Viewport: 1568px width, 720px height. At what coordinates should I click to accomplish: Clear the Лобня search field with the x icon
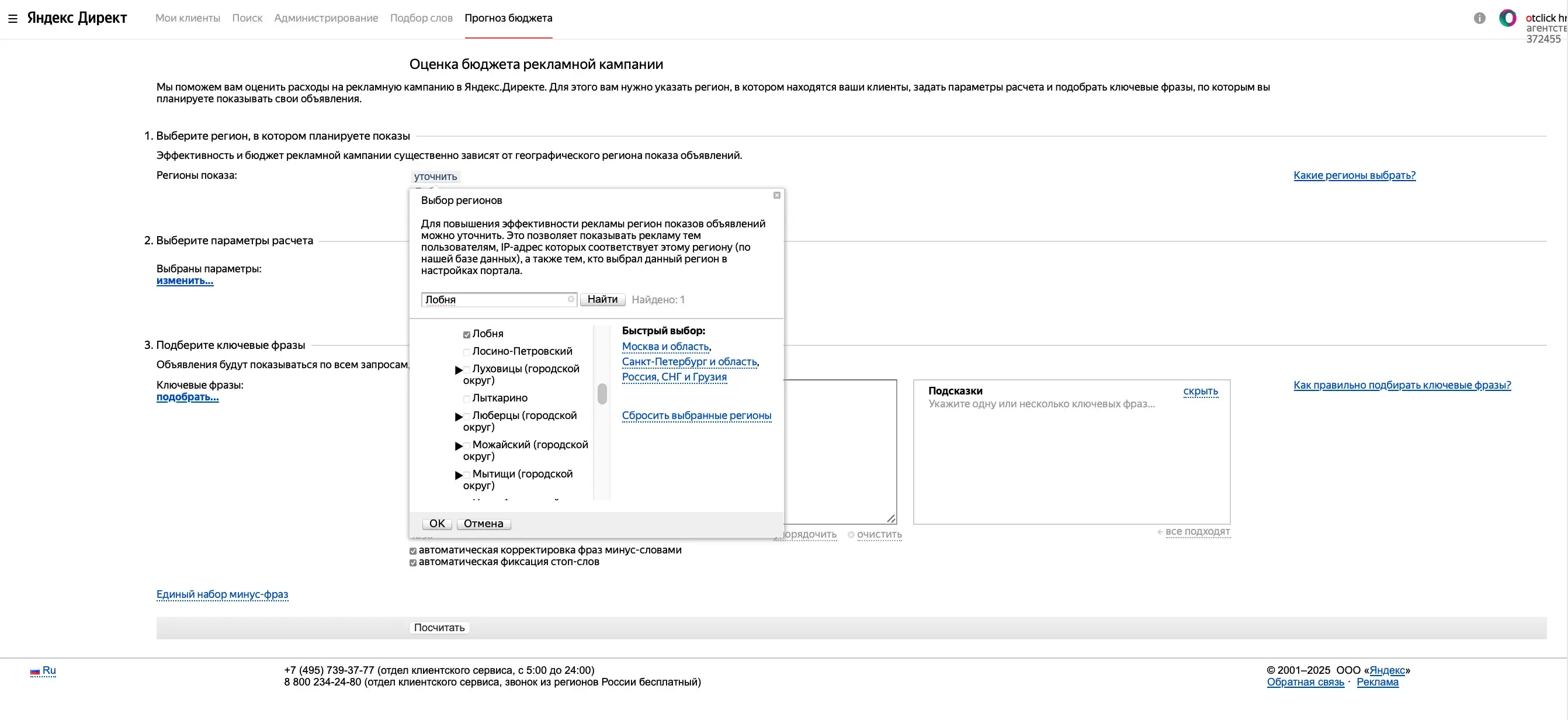tap(571, 299)
